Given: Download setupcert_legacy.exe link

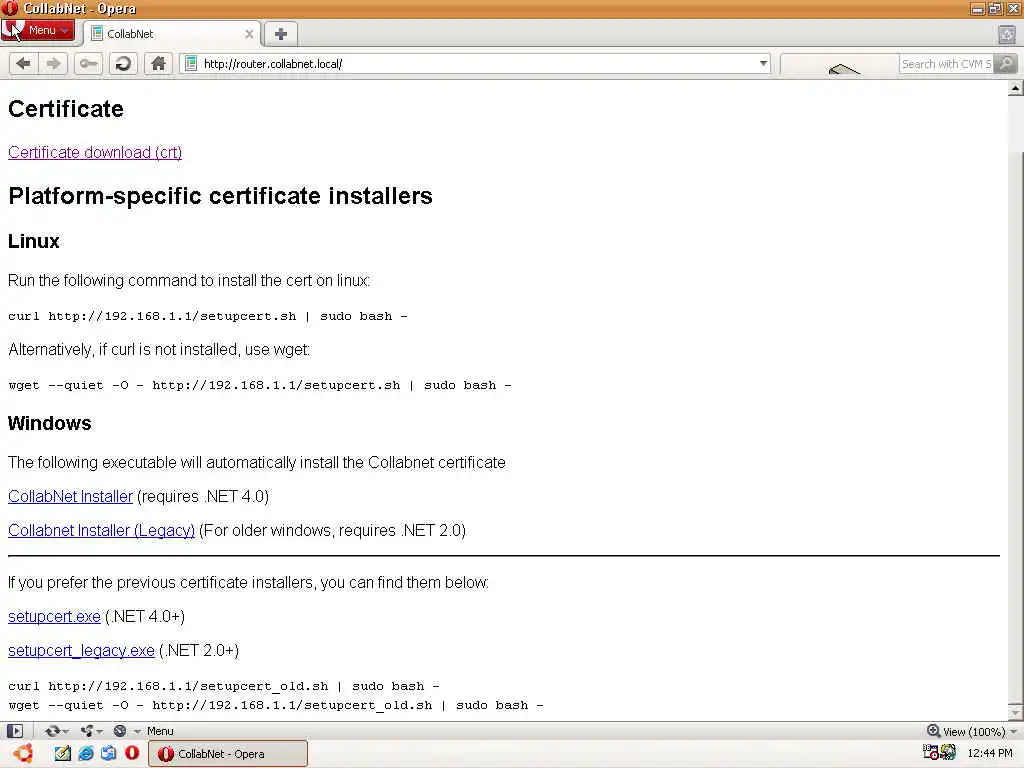Looking at the screenshot, I should point(81,650).
